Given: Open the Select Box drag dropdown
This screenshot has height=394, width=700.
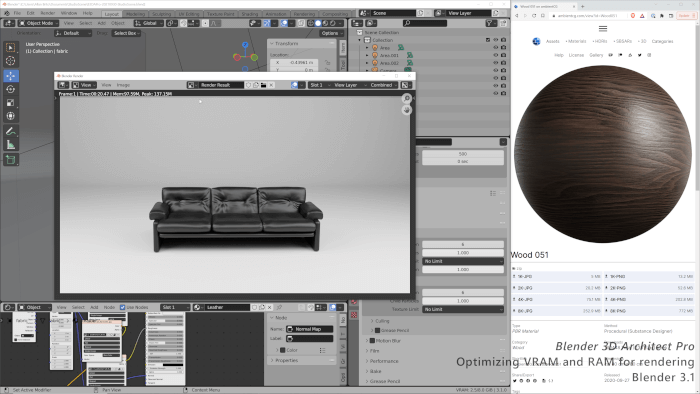Looking at the screenshot, I should coord(126,33).
